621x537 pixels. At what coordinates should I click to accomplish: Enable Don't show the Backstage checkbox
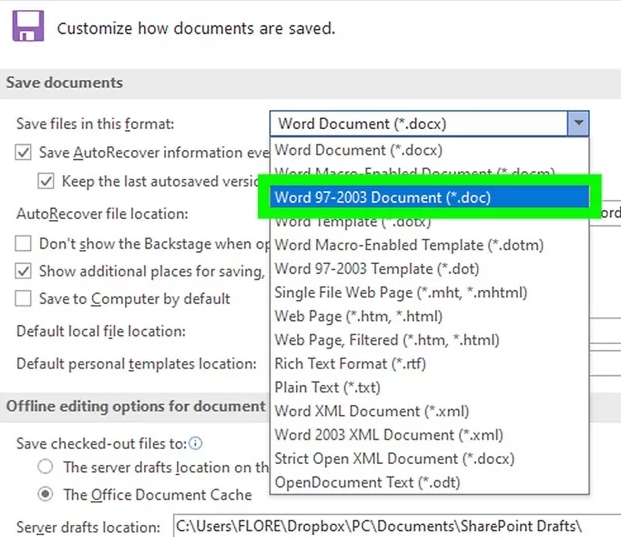pos(23,244)
